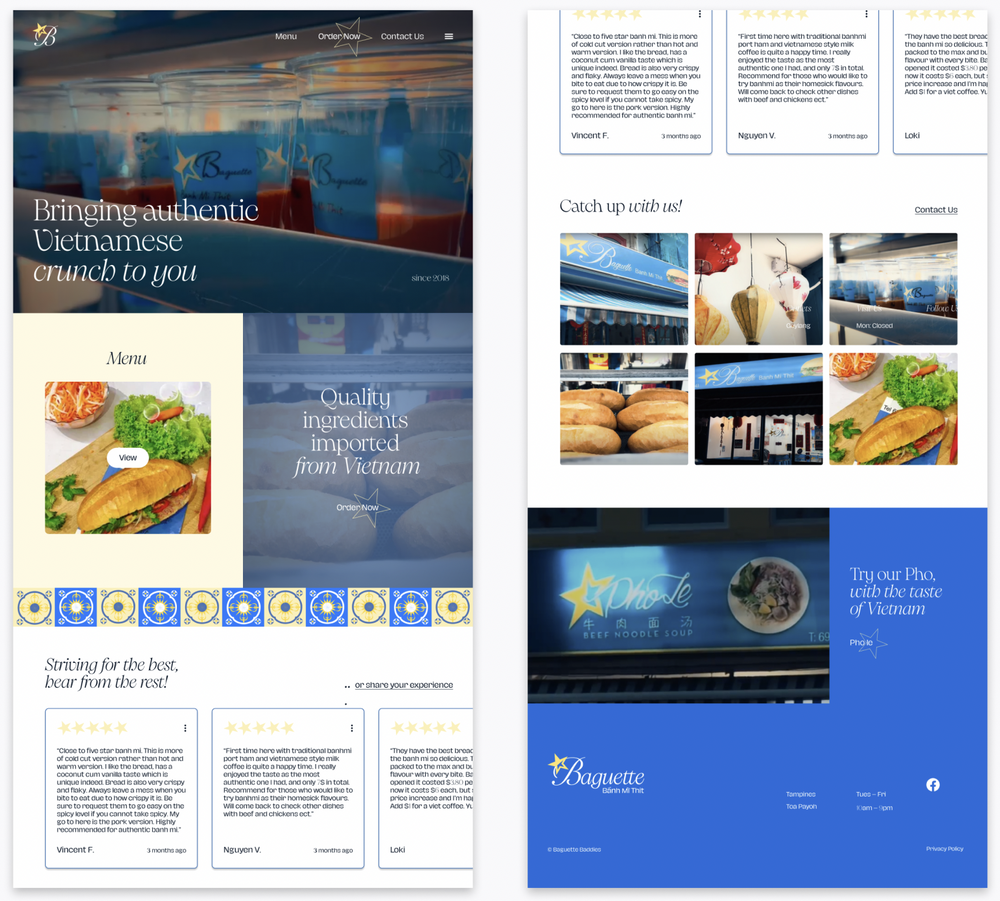1000x901 pixels.
Task: Click the 'or share your experience' link
Action: click(403, 685)
